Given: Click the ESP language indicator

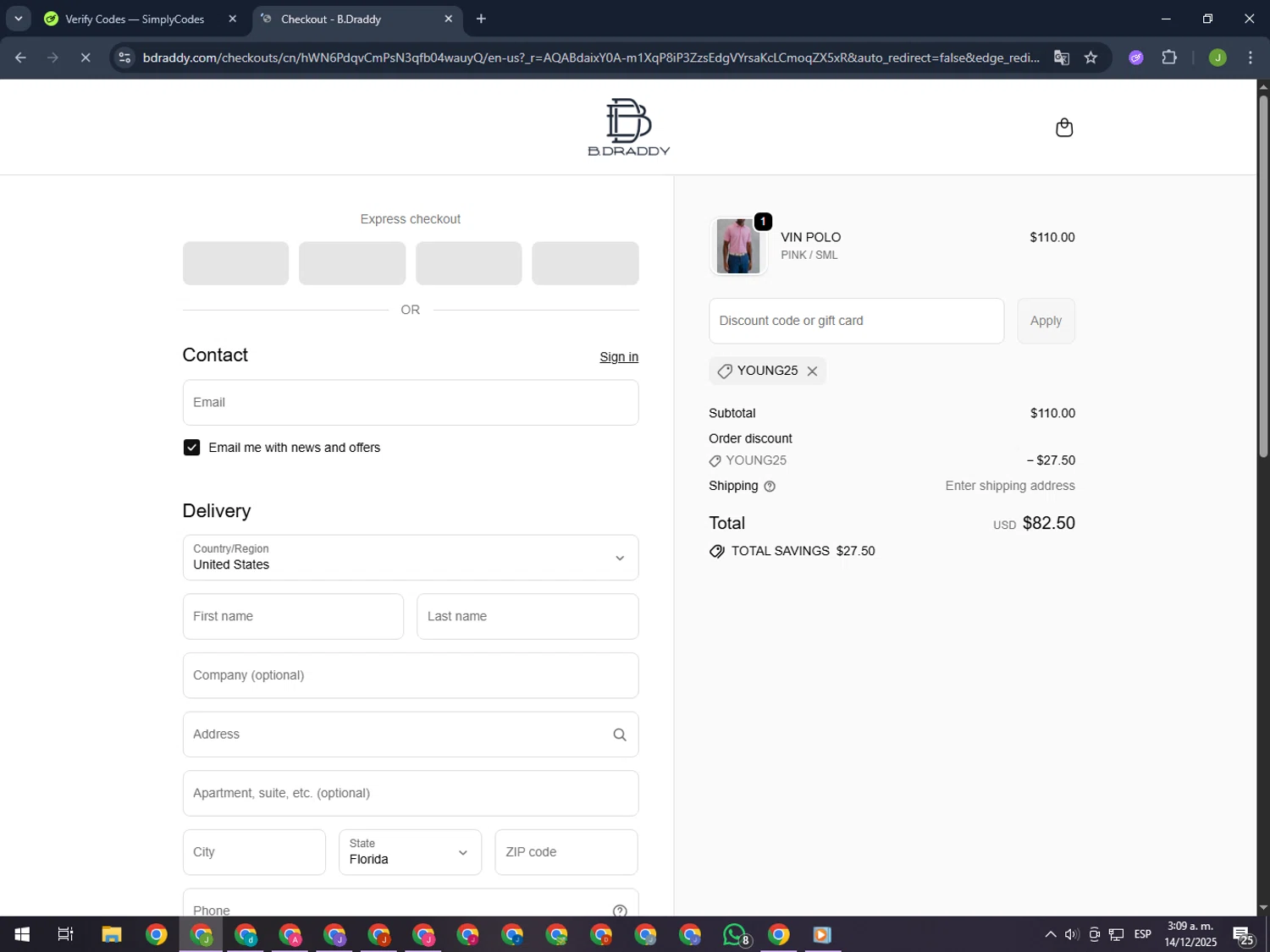Looking at the screenshot, I should (x=1143, y=935).
